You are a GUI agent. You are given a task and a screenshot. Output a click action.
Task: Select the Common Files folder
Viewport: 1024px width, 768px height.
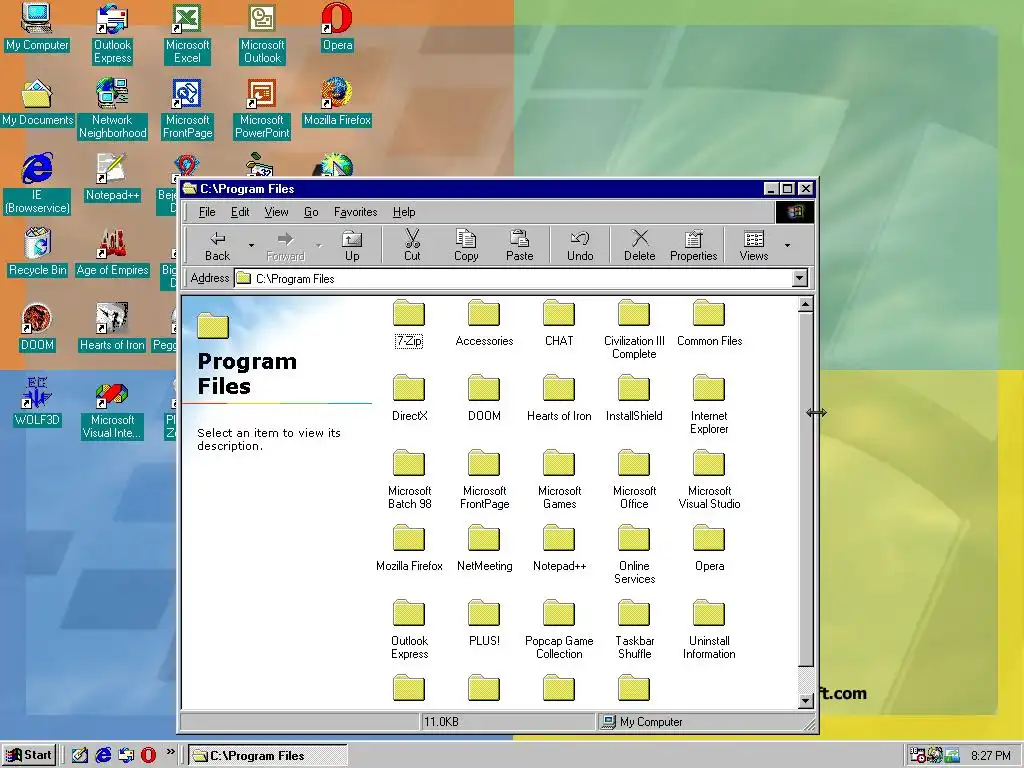pyautogui.click(x=709, y=324)
